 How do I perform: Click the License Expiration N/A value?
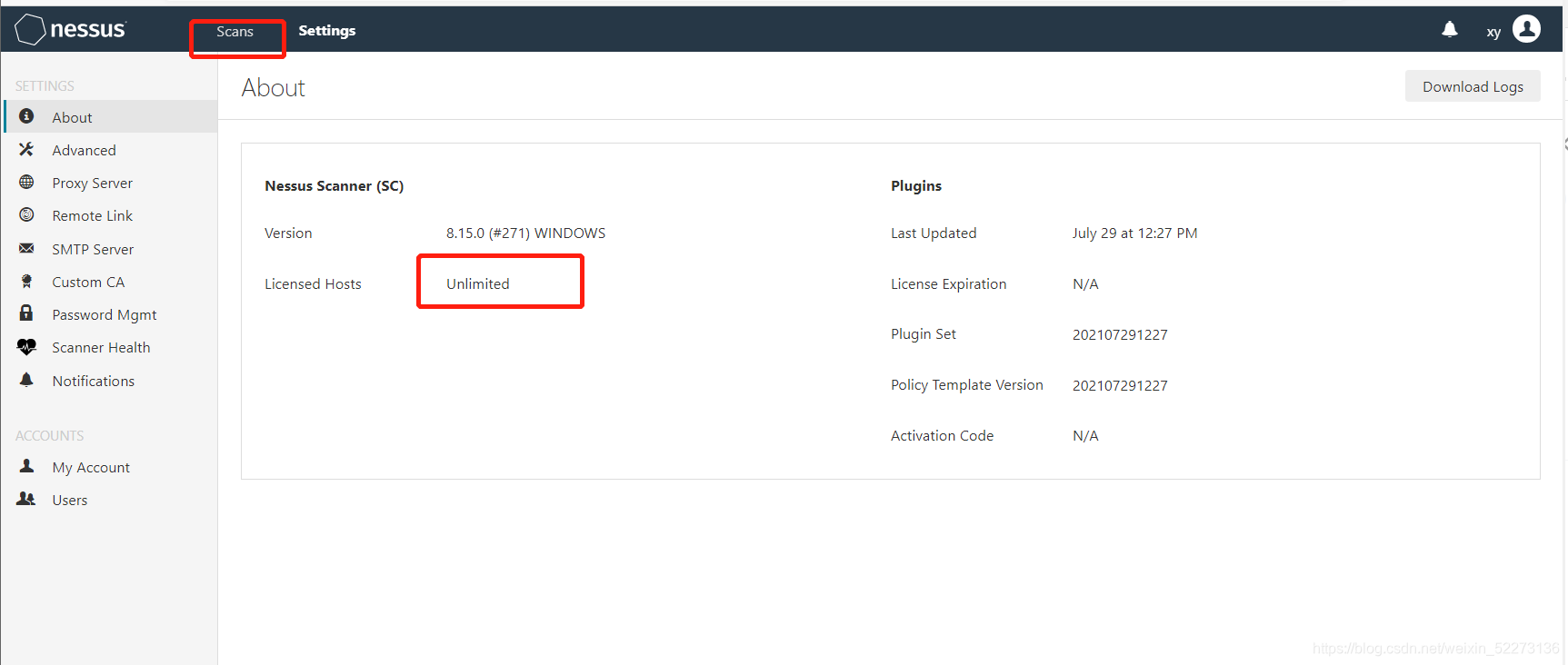[x=1085, y=283]
